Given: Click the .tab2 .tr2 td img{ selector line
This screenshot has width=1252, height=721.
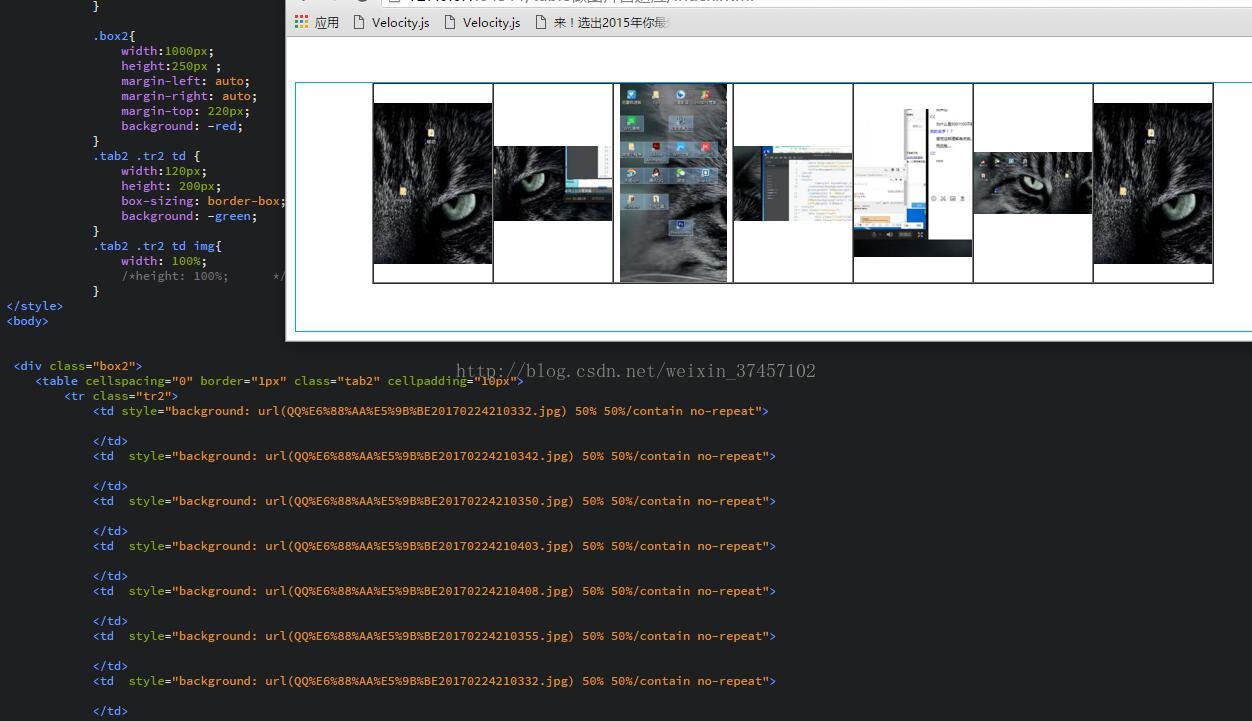Looking at the screenshot, I should click(x=157, y=246).
